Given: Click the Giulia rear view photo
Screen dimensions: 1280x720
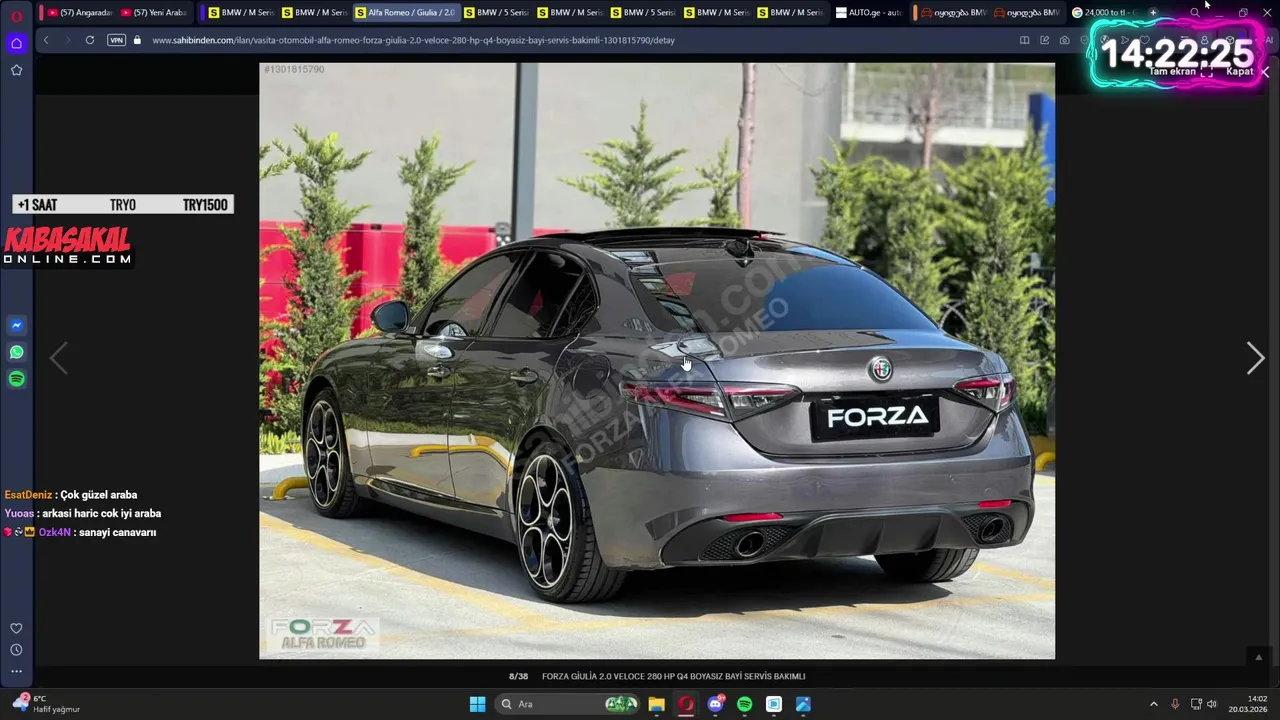Looking at the screenshot, I should tap(657, 361).
